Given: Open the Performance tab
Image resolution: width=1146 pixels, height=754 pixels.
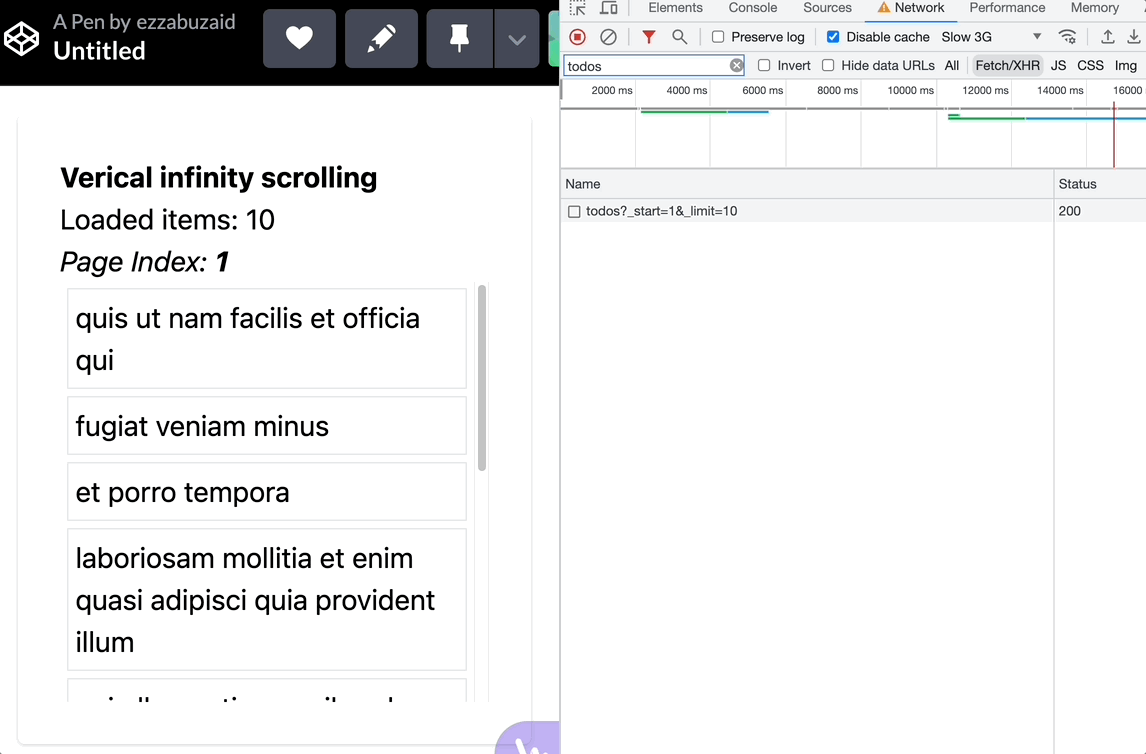Looking at the screenshot, I should pyautogui.click(x=1007, y=8).
